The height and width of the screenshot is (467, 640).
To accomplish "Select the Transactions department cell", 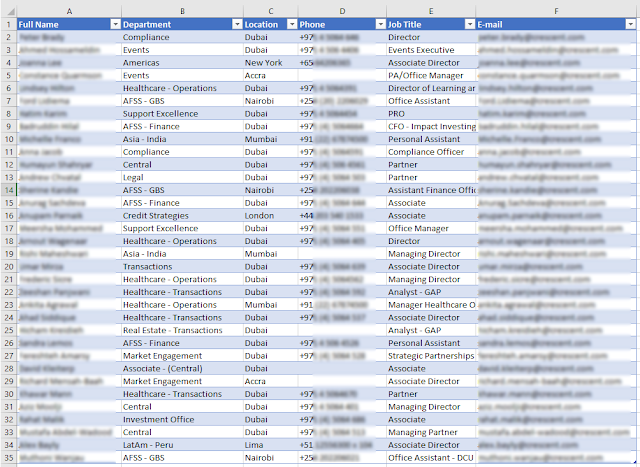I will tap(182, 267).
